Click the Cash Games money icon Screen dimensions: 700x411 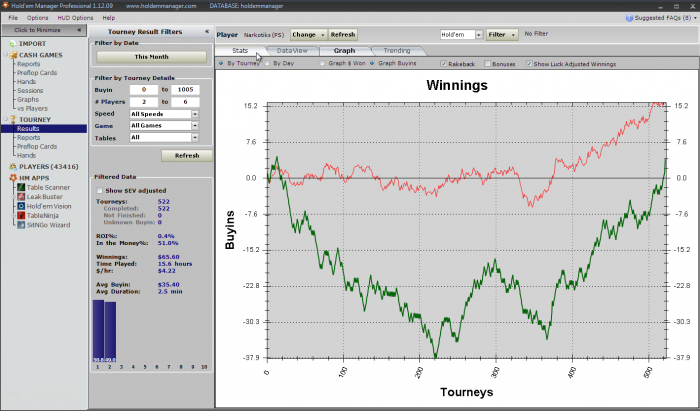13,55
